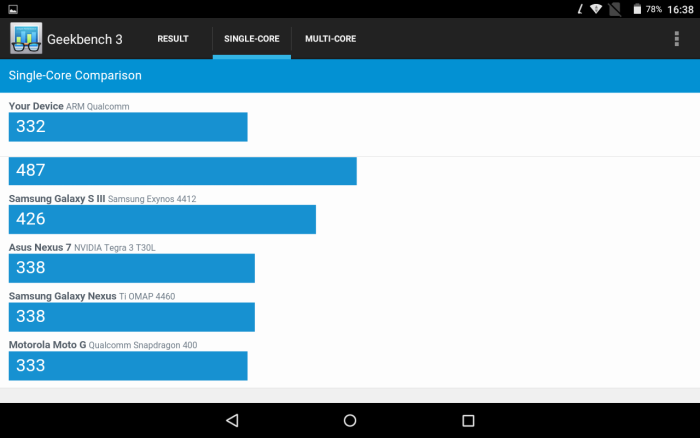Tap the Android back navigation button
This screenshot has width=700, height=438.
232,420
